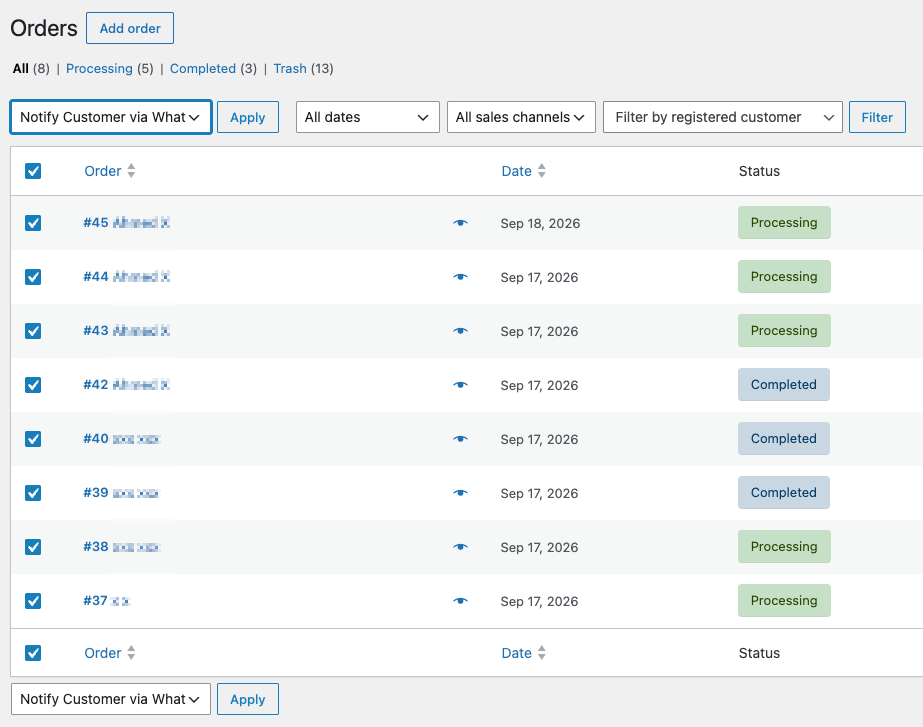The image size is (923, 727).
Task: Click the sort arrows beside the bottom Order header
Action: point(131,653)
